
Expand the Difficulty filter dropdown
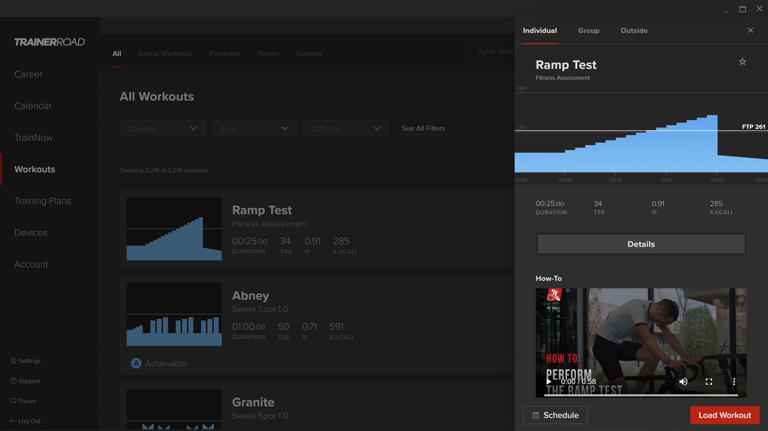[x=345, y=129]
